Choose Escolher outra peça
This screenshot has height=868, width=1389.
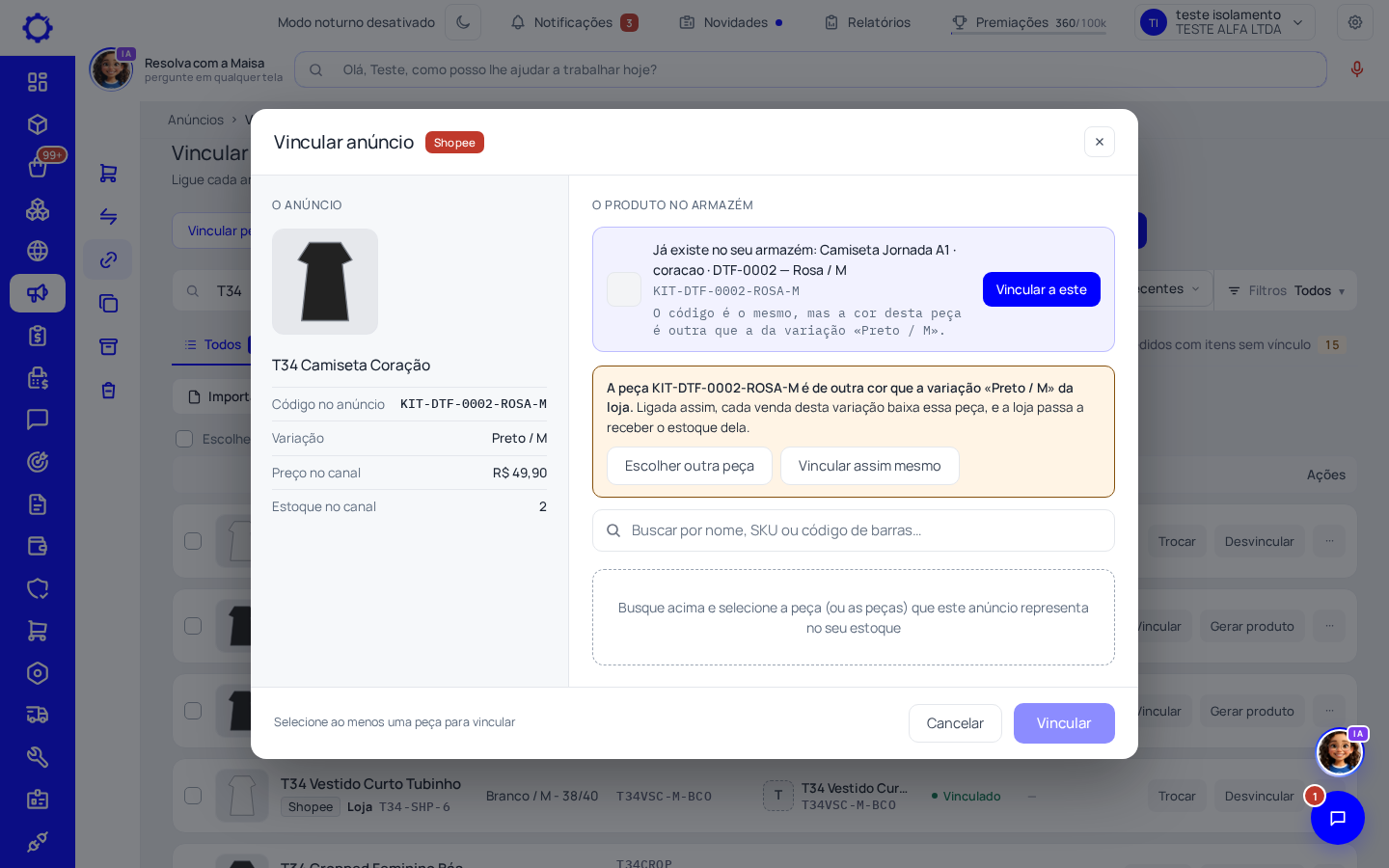pos(690,466)
